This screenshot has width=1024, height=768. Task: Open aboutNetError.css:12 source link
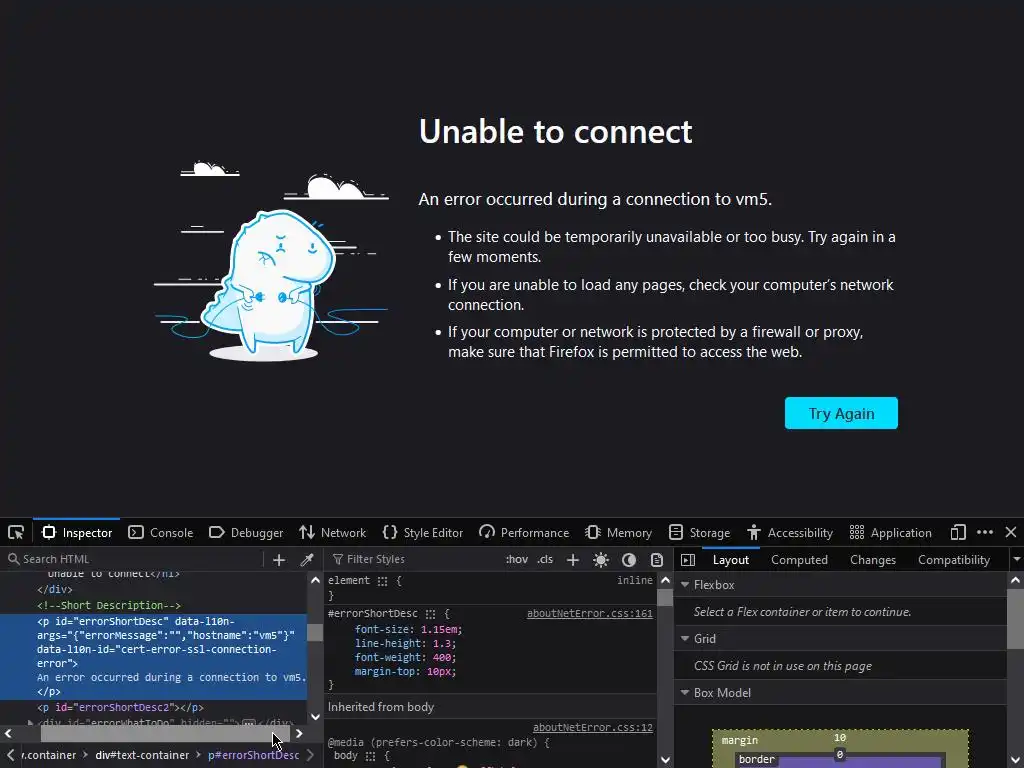pyautogui.click(x=592, y=728)
